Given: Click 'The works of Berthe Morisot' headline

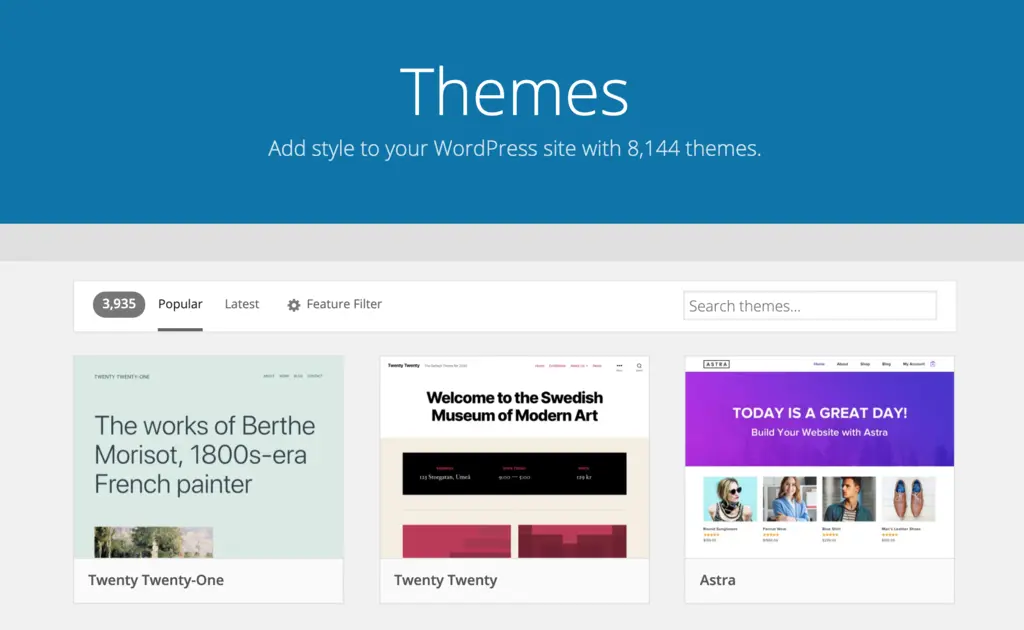Looking at the screenshot, I should click(x=204, y=455).
